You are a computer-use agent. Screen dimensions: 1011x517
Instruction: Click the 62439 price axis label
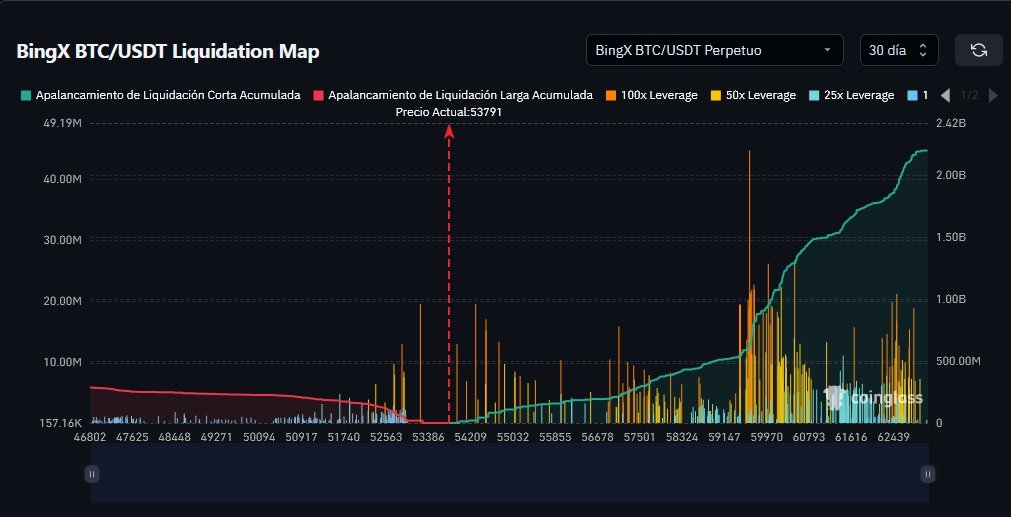pos(893,437)
